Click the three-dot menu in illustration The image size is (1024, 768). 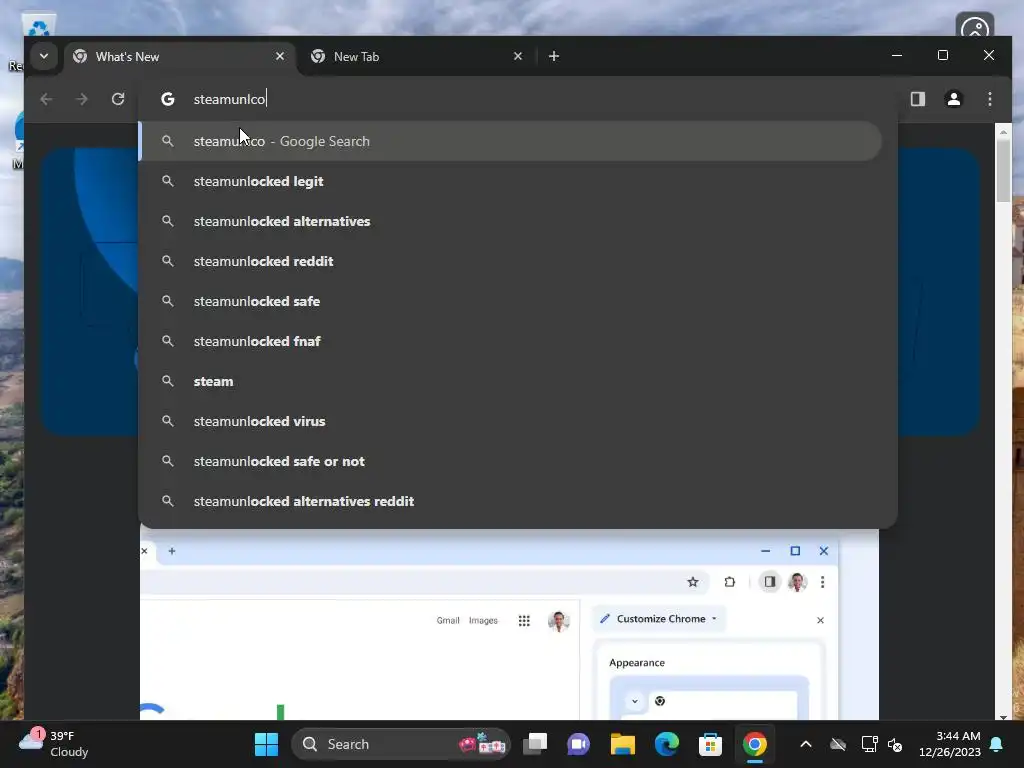[822, 582]
